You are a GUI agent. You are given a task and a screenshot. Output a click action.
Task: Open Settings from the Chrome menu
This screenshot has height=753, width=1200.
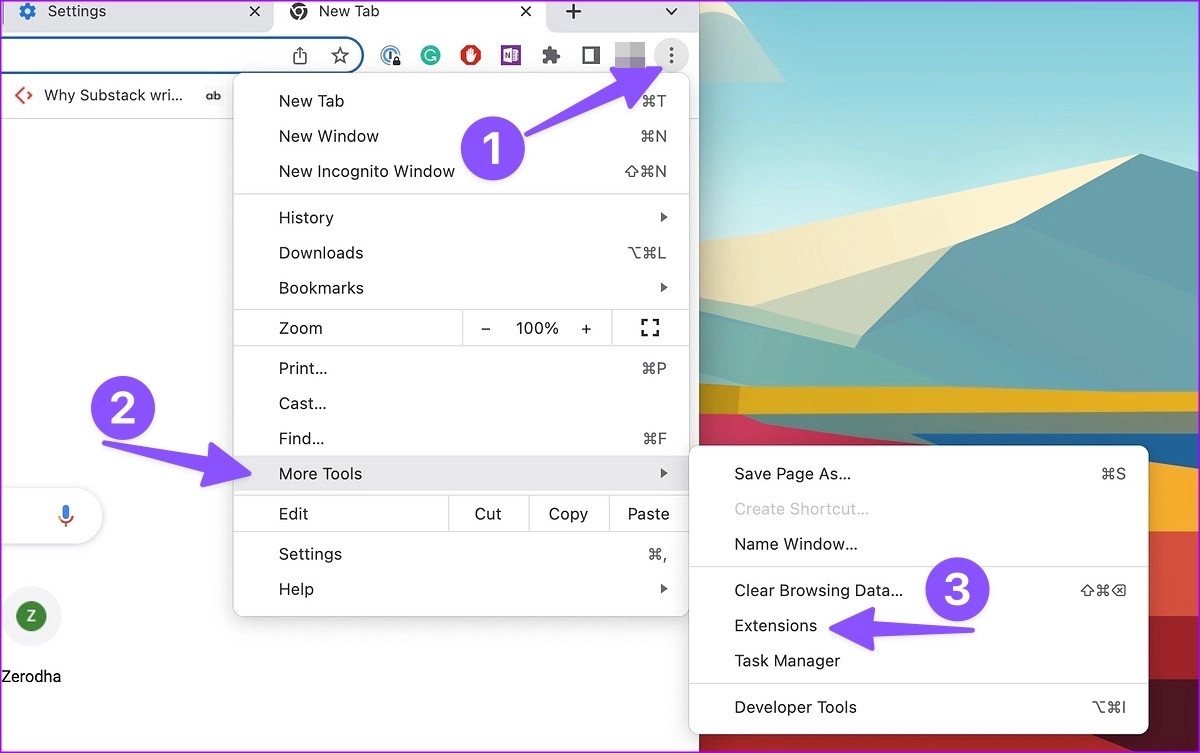pos(461,554)
